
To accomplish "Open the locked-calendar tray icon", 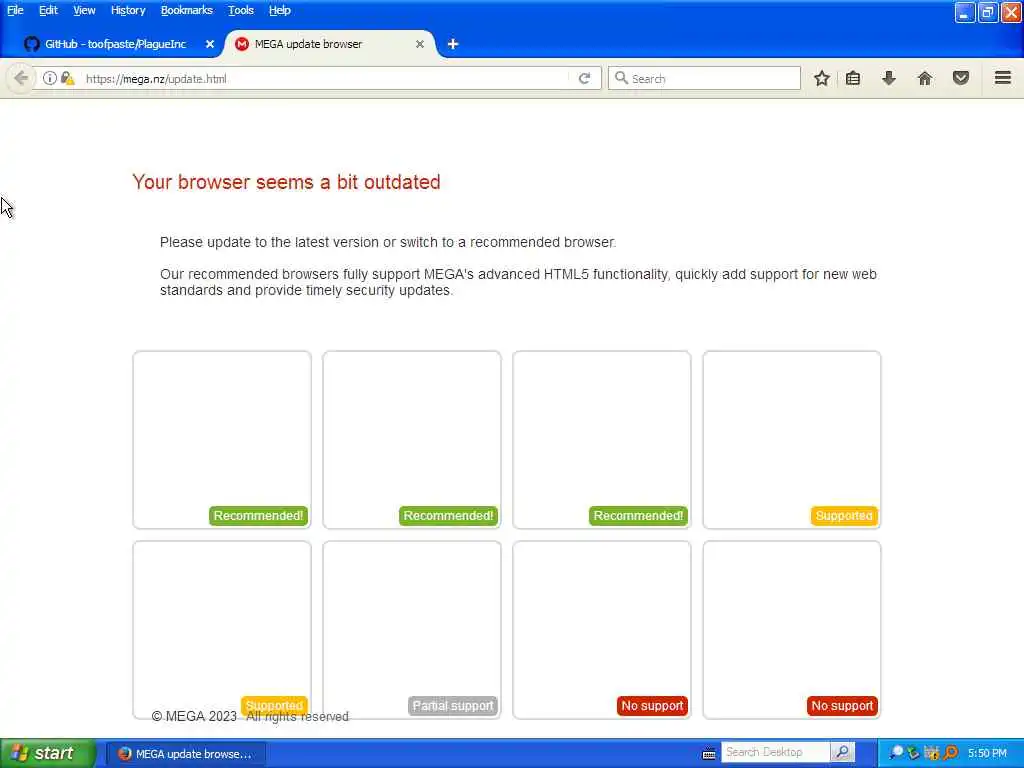I will [931, 753].
